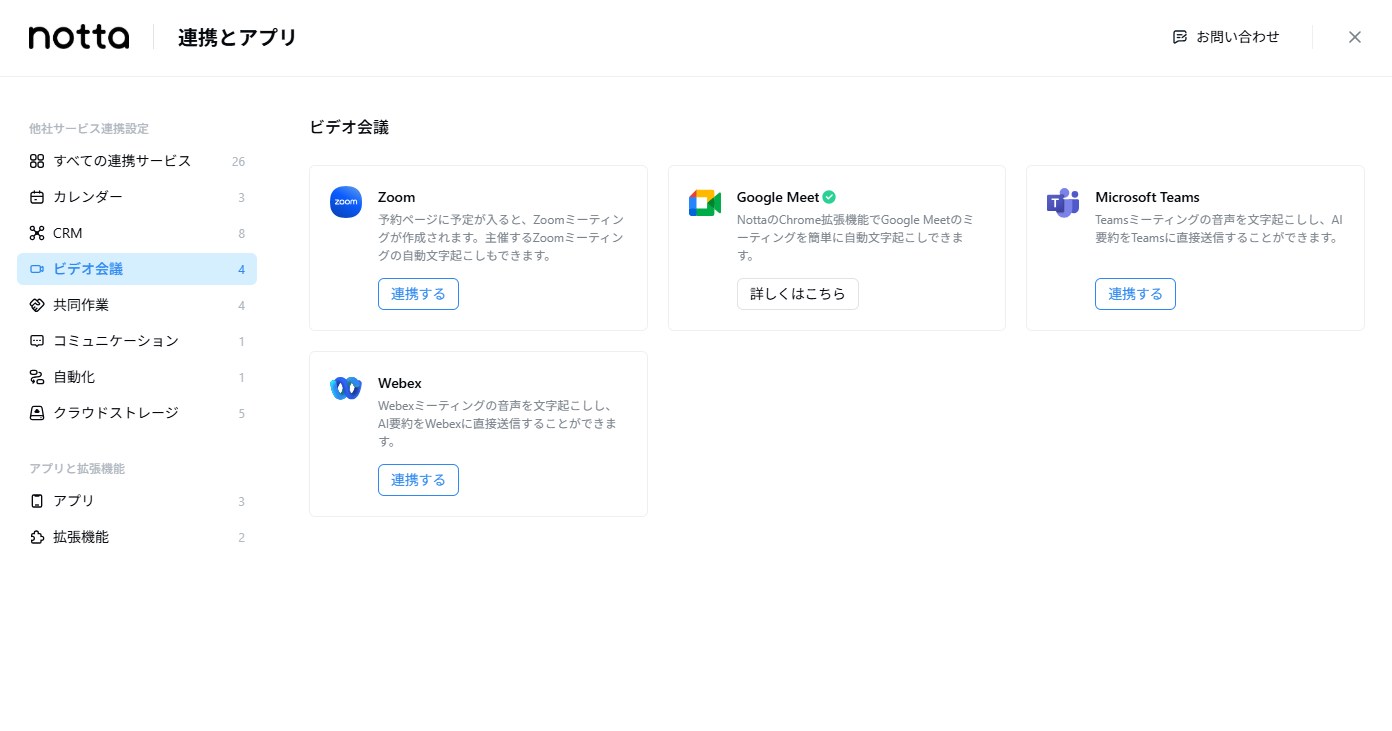
Task: Connect Webex with 連携する button
Action: [x=418, y=480]
